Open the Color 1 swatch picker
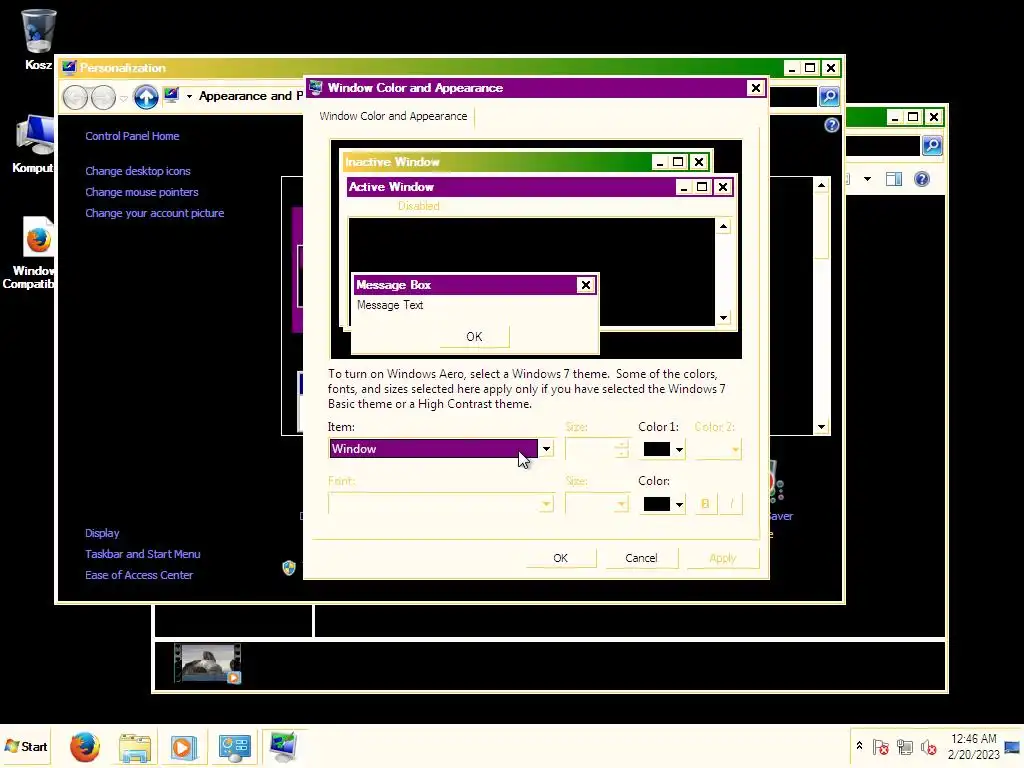The height and width of the screenshot is (768, 1024). (x=662, y=449)
